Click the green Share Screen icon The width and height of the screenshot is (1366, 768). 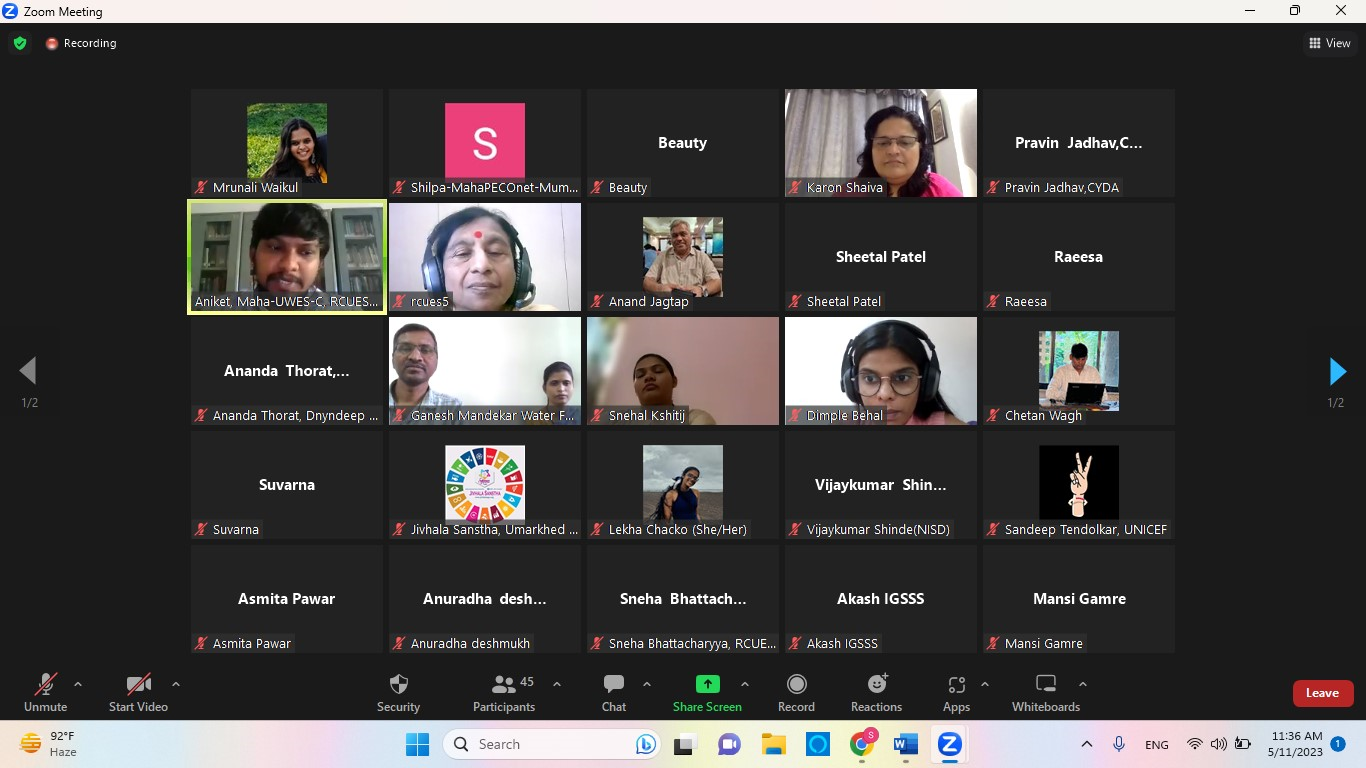click(x=707, y=685)
